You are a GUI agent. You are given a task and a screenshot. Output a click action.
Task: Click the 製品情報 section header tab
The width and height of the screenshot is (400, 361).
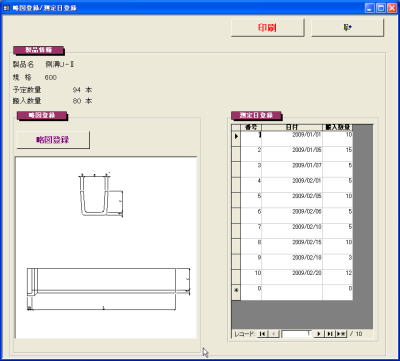38,50
